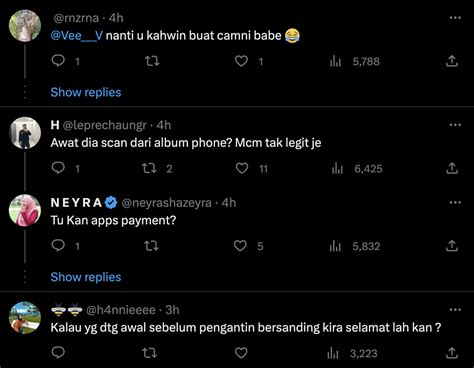
Task: Open the @Vee__V mention link
Action: pos(77,35)
